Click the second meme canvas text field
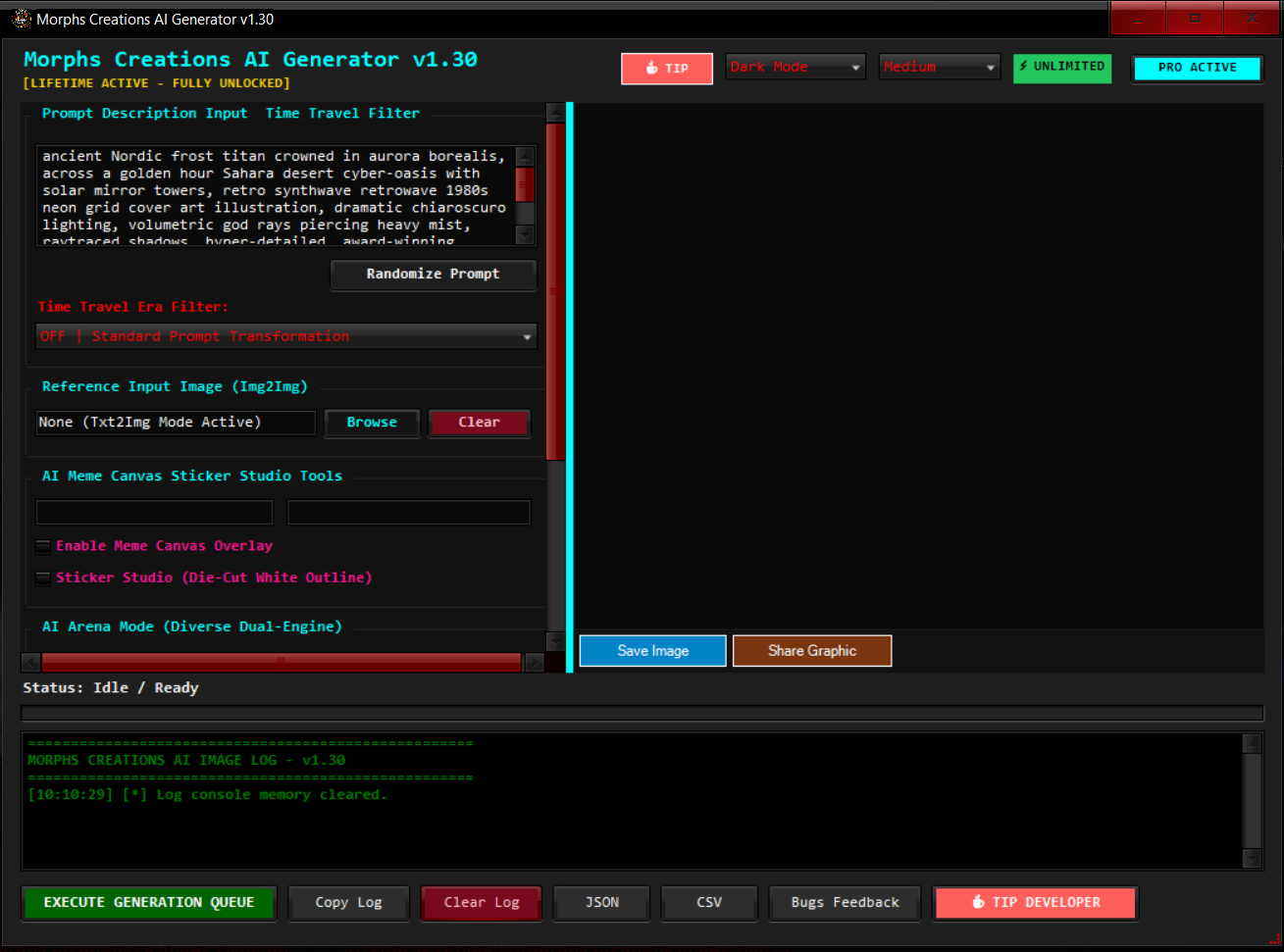The width and height of the screenshot is (1284, 952). point(408,512)
